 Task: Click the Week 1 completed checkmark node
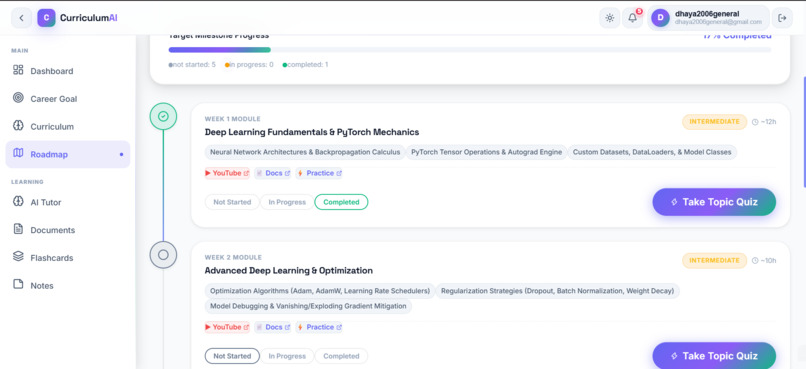(x=163, y=117)
